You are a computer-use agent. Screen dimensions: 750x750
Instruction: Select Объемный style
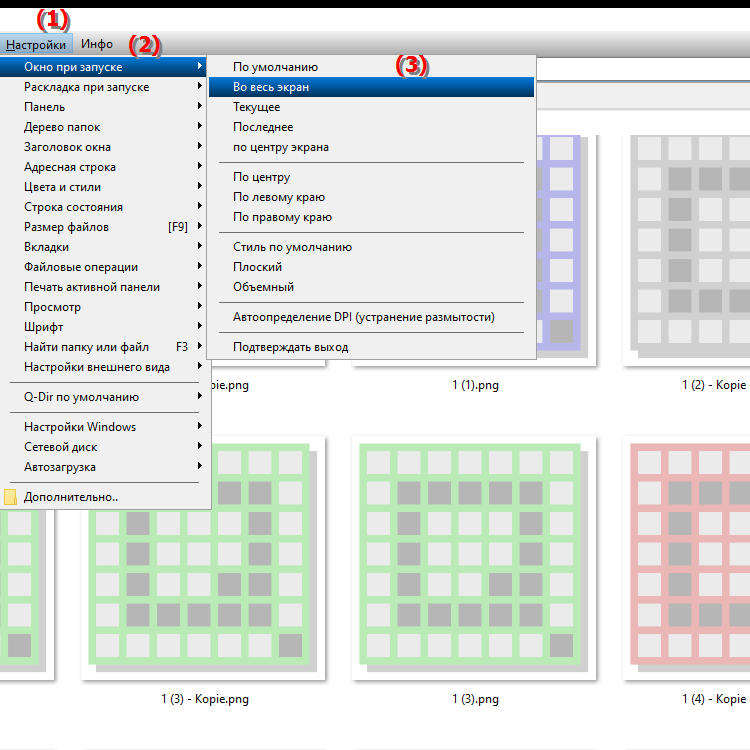(371, 287)
